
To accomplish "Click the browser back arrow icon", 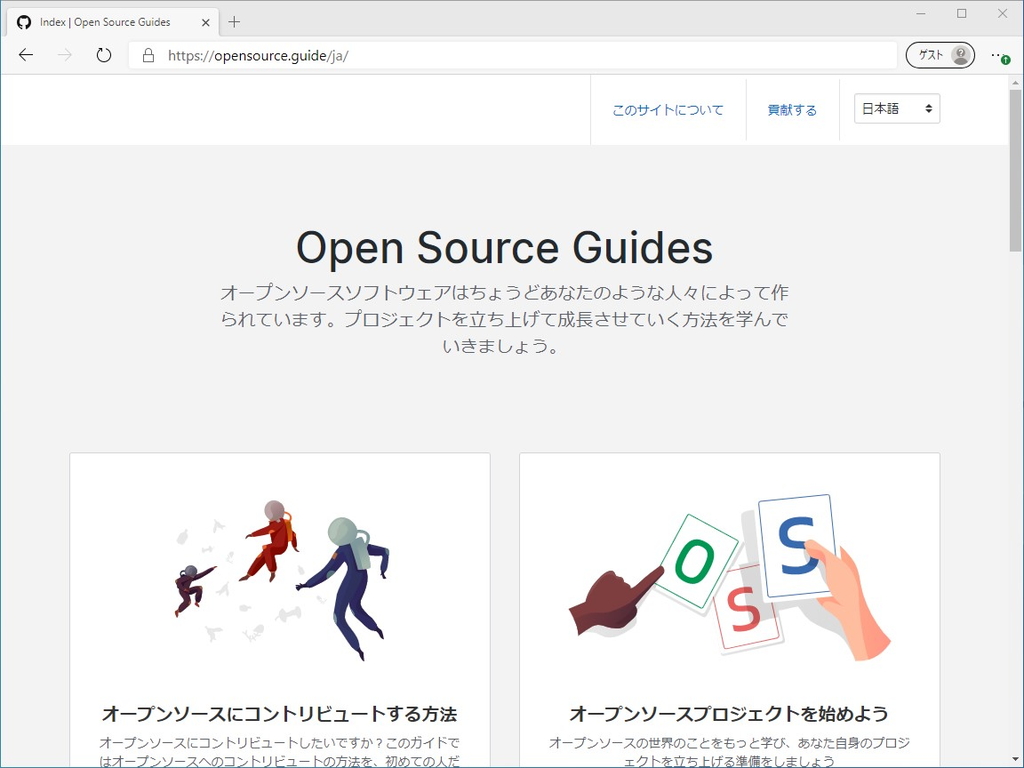I will [x=26, y=55].
